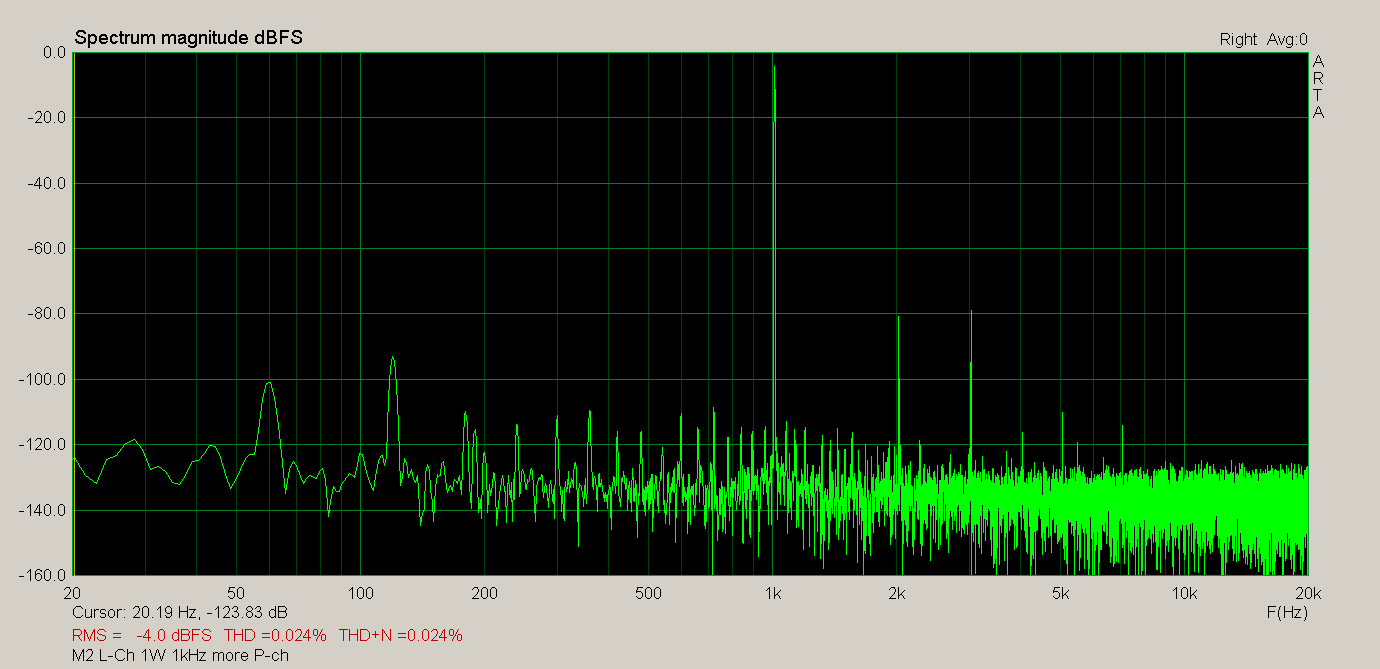Click the 1k frequency axis label
The image size is (1380, 669).
pyautogui.click(x=772, y=593)
